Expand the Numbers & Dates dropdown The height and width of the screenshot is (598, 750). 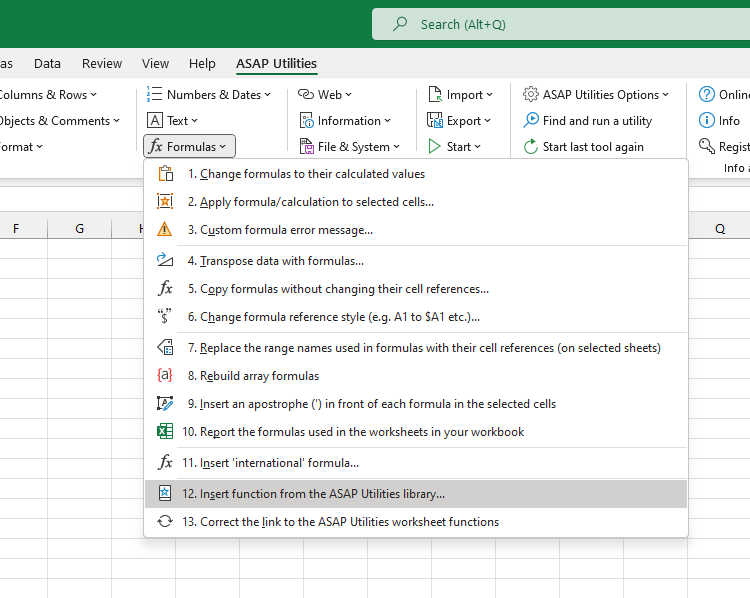pyautogui.click(x=210, y=95)
